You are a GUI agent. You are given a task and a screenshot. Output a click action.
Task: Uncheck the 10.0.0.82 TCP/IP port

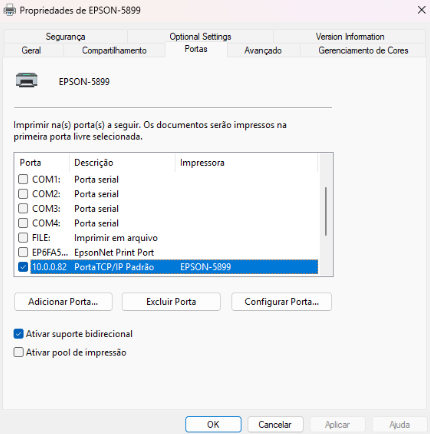click(x=23, y=267)
